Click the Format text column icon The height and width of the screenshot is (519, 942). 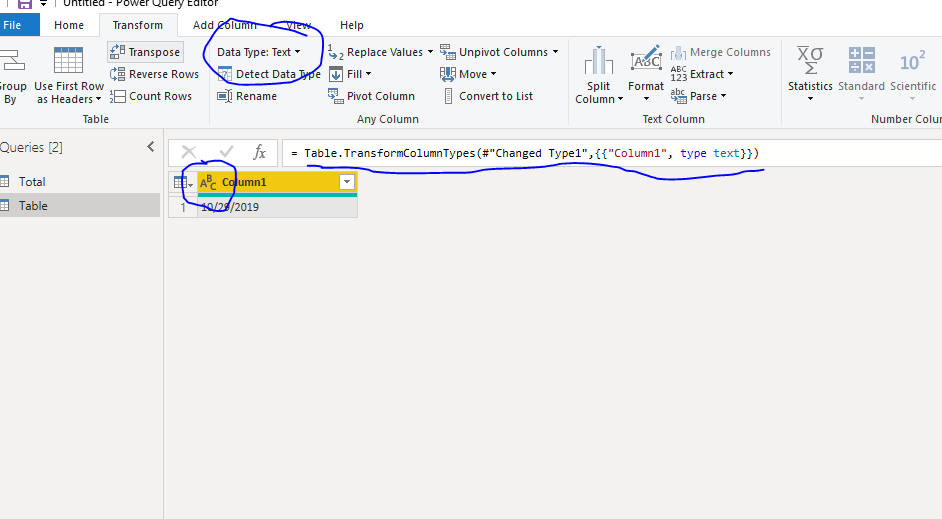click(x=646, y=60)
